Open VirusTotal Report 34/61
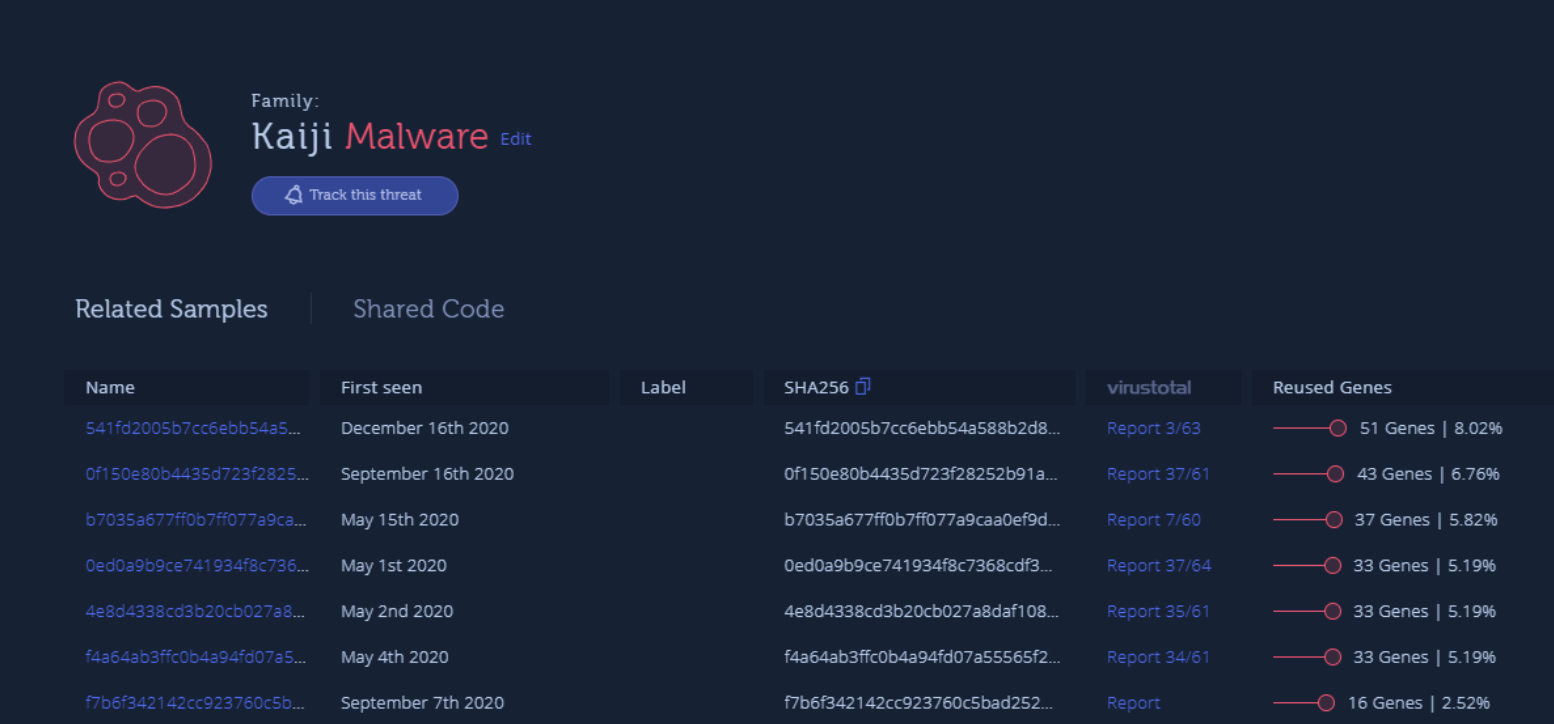 (1158, 658)
